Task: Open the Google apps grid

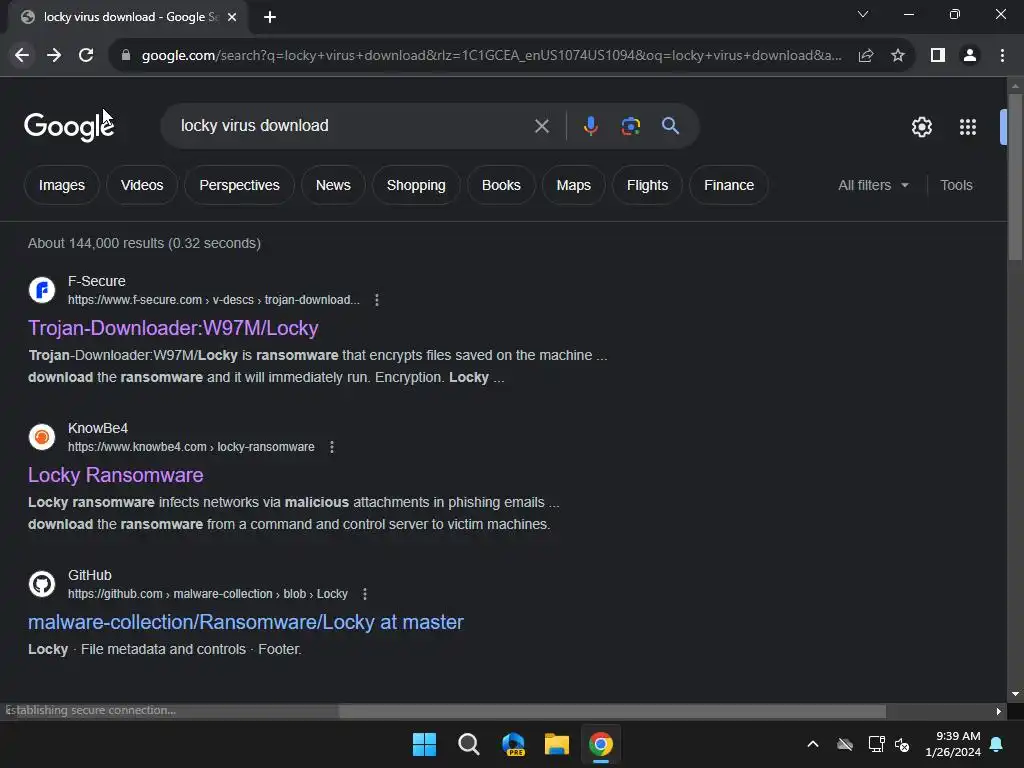Action: point(968,127)
